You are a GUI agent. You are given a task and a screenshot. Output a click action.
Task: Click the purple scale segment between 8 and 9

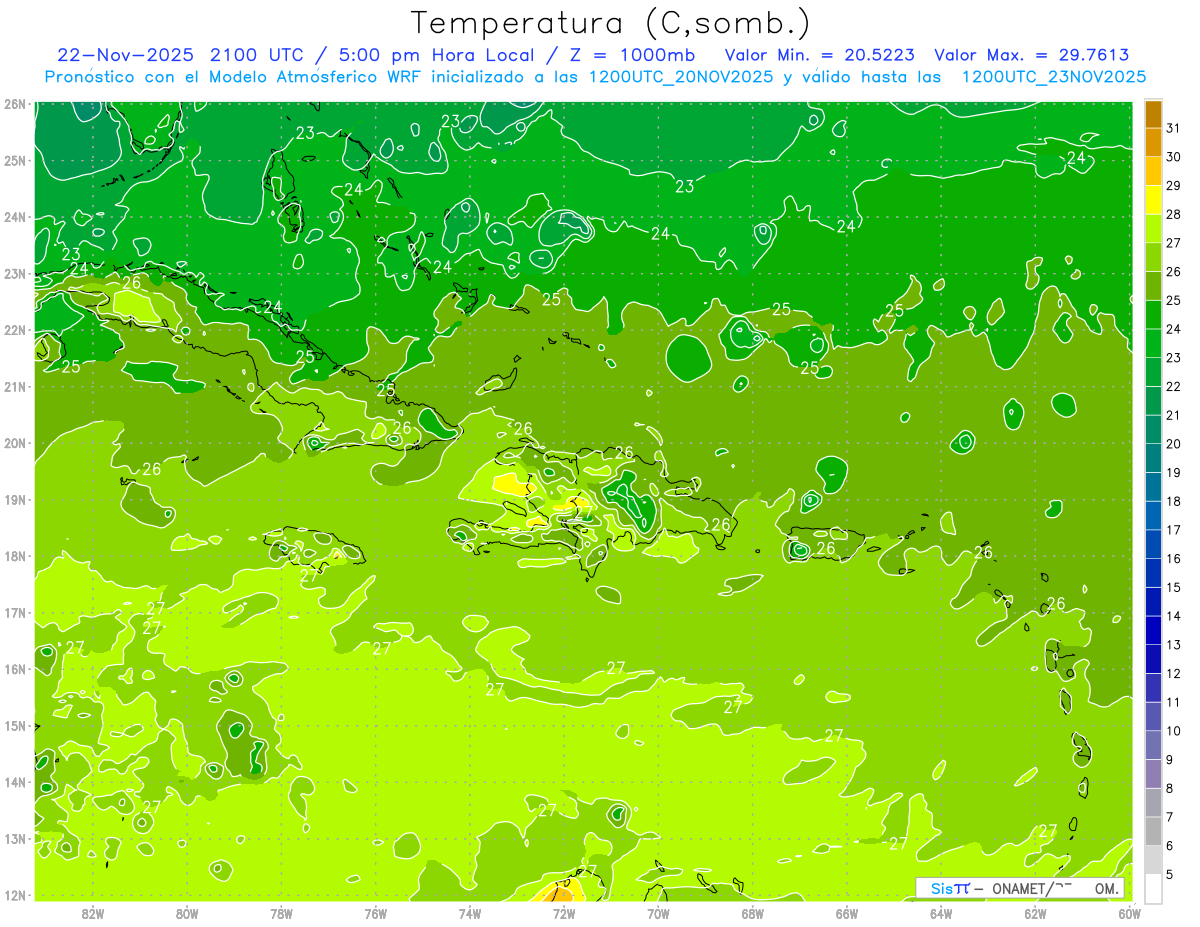pos(1153,774)
